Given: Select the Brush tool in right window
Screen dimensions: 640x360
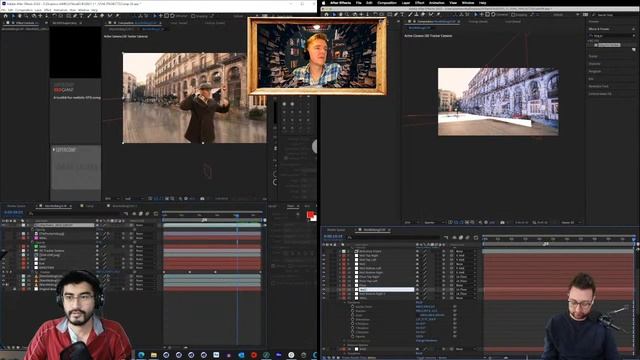Looking at the screenshot, I should pos(410,14).
